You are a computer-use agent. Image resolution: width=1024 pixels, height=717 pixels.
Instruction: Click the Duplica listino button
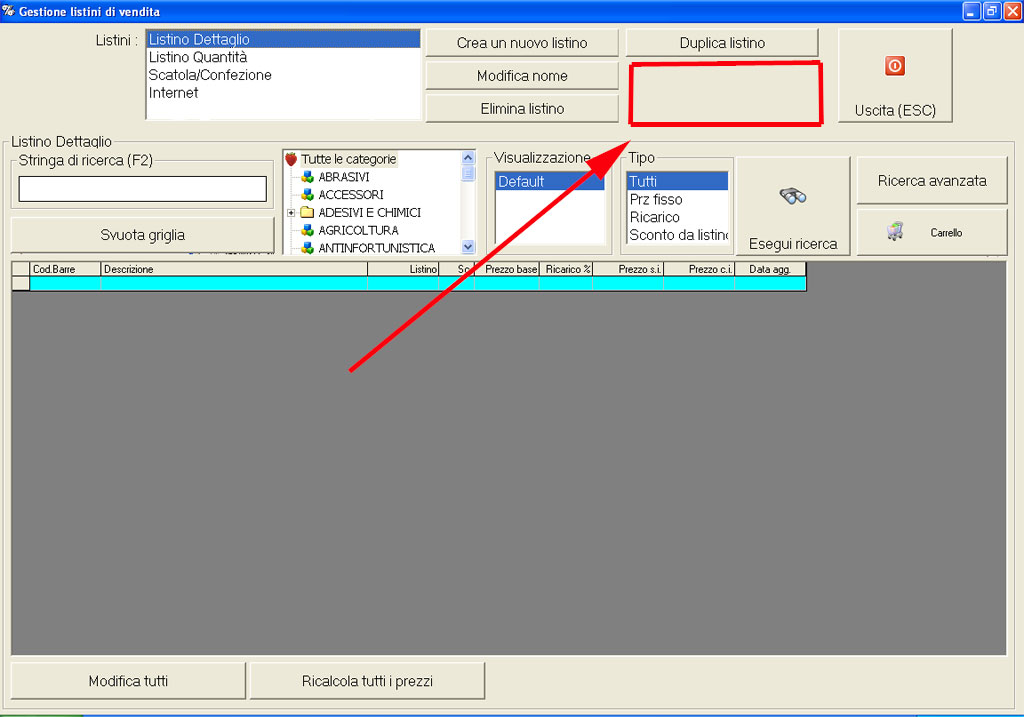[x=722, y=43]
